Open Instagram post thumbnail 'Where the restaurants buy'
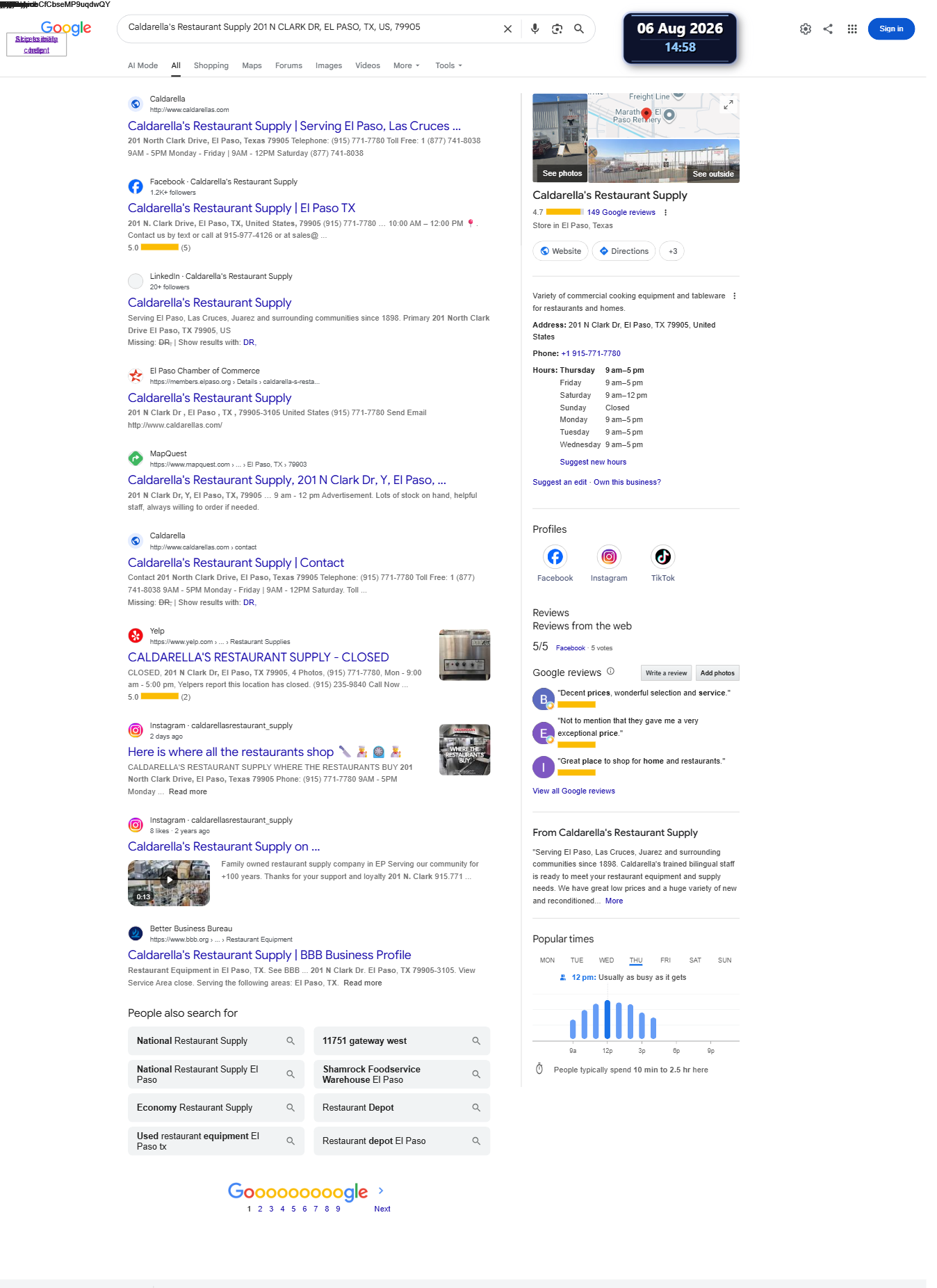Viewport: 937px width, 1288px height. (x=465, y=750)
